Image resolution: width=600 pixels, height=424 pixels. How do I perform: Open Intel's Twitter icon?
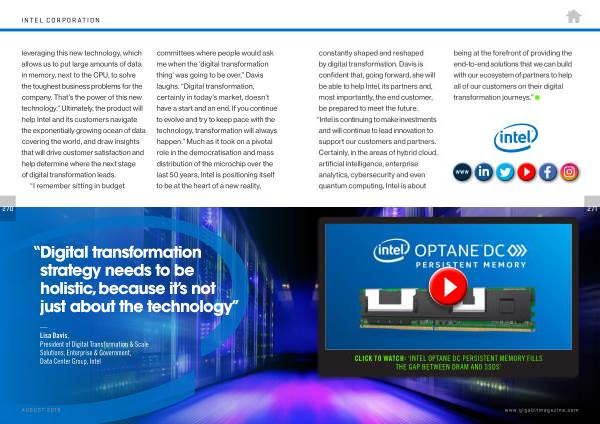(x=505, y=172)
